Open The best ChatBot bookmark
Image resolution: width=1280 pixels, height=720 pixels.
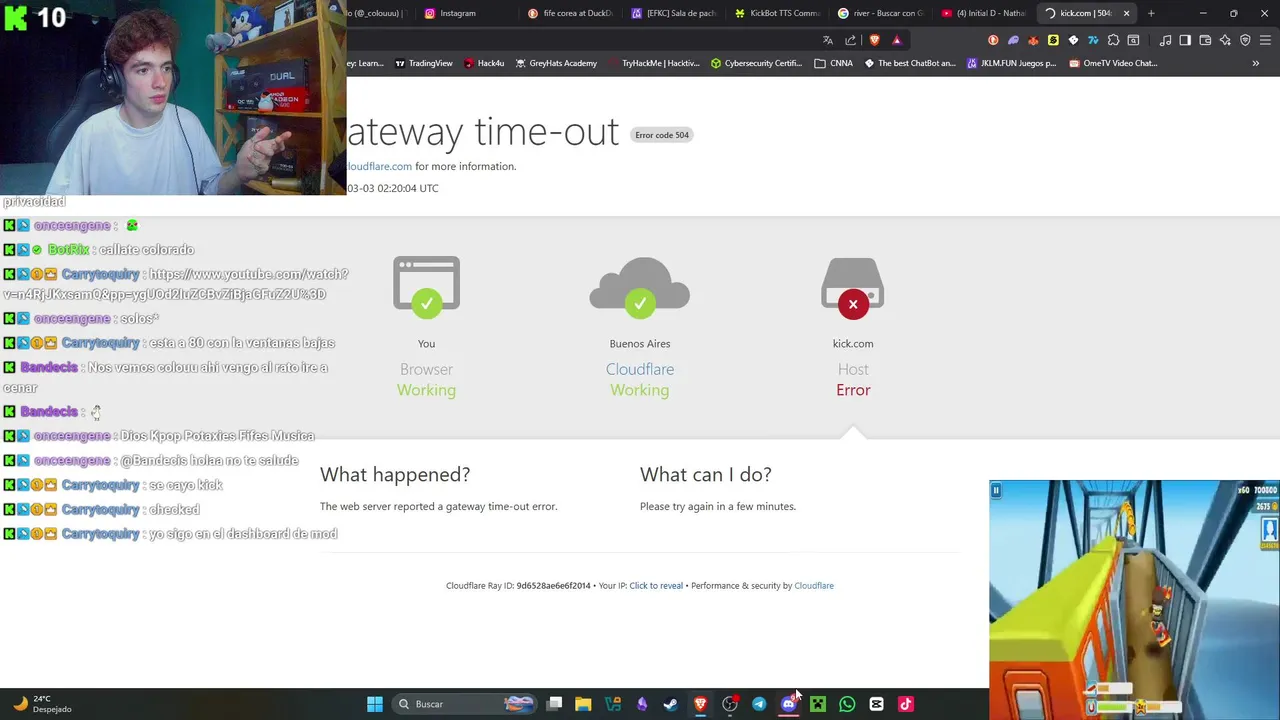click(910, 63)
